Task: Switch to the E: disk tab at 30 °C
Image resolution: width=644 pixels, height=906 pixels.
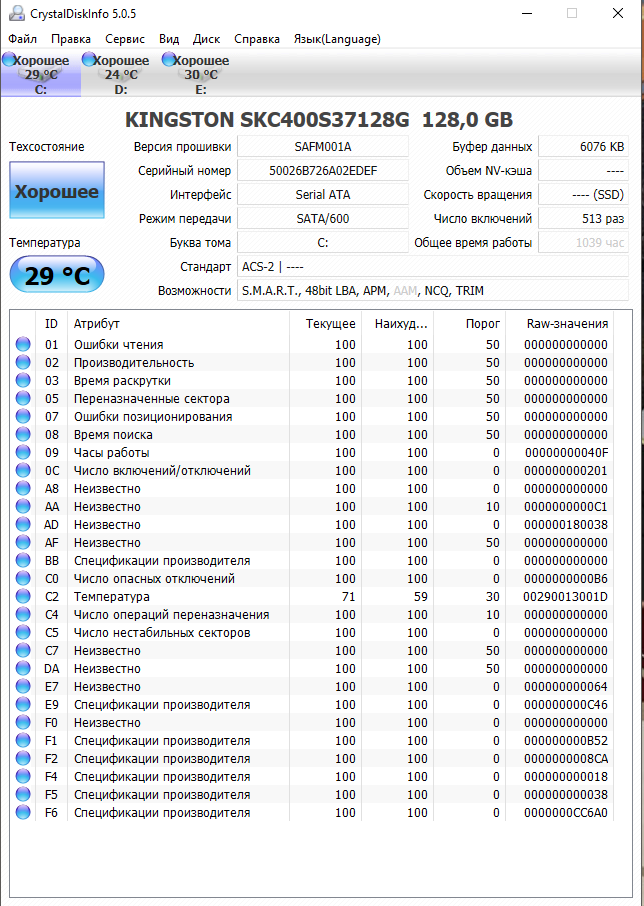Action: click(200, 74)
